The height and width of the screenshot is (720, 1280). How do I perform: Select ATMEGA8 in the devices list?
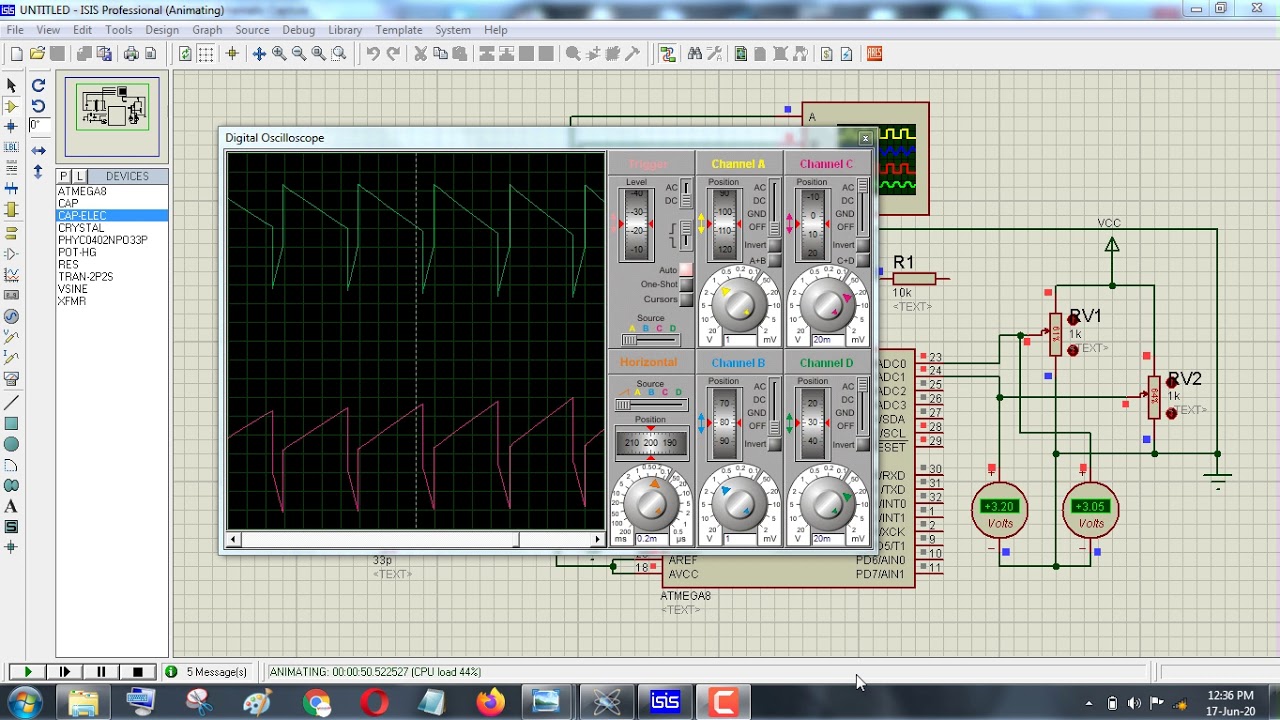click(82, 191)
